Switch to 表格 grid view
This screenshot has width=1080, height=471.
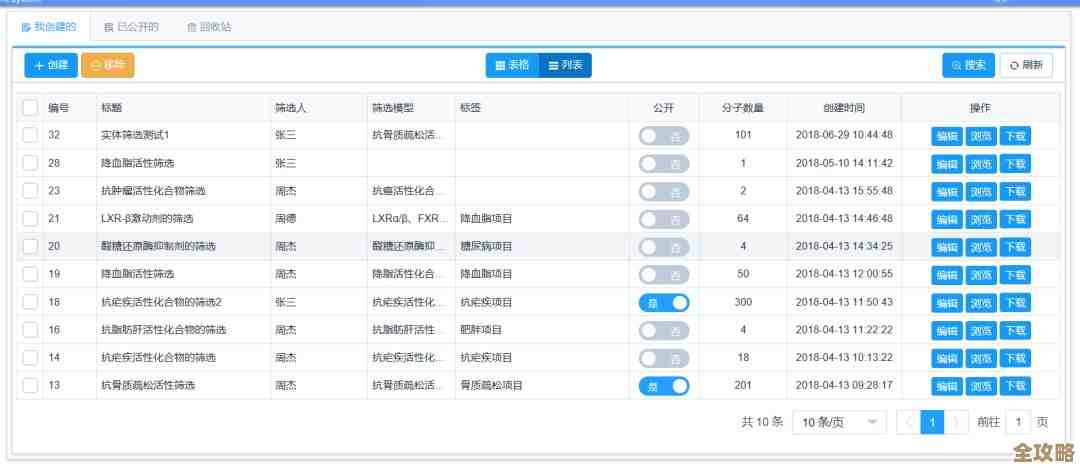point(512,65)
